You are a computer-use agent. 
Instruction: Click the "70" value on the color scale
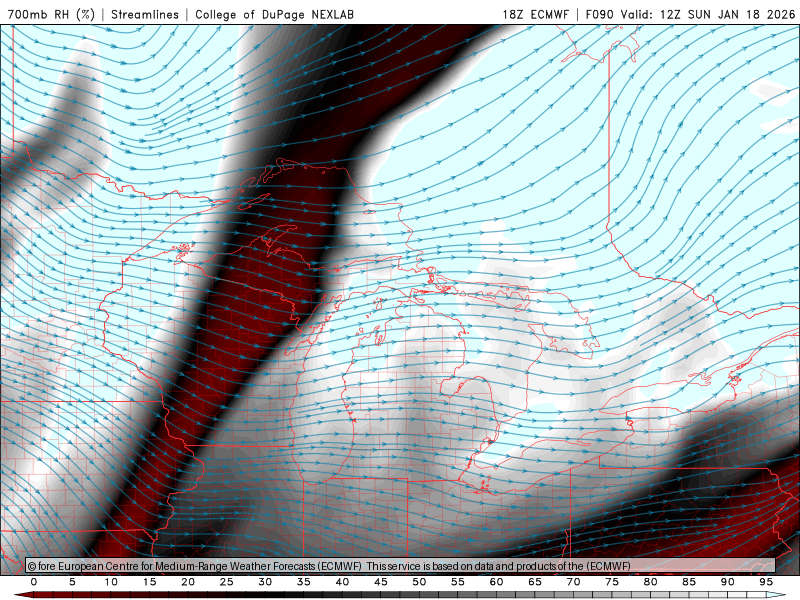pyautogui.click(x=573, y=582)
